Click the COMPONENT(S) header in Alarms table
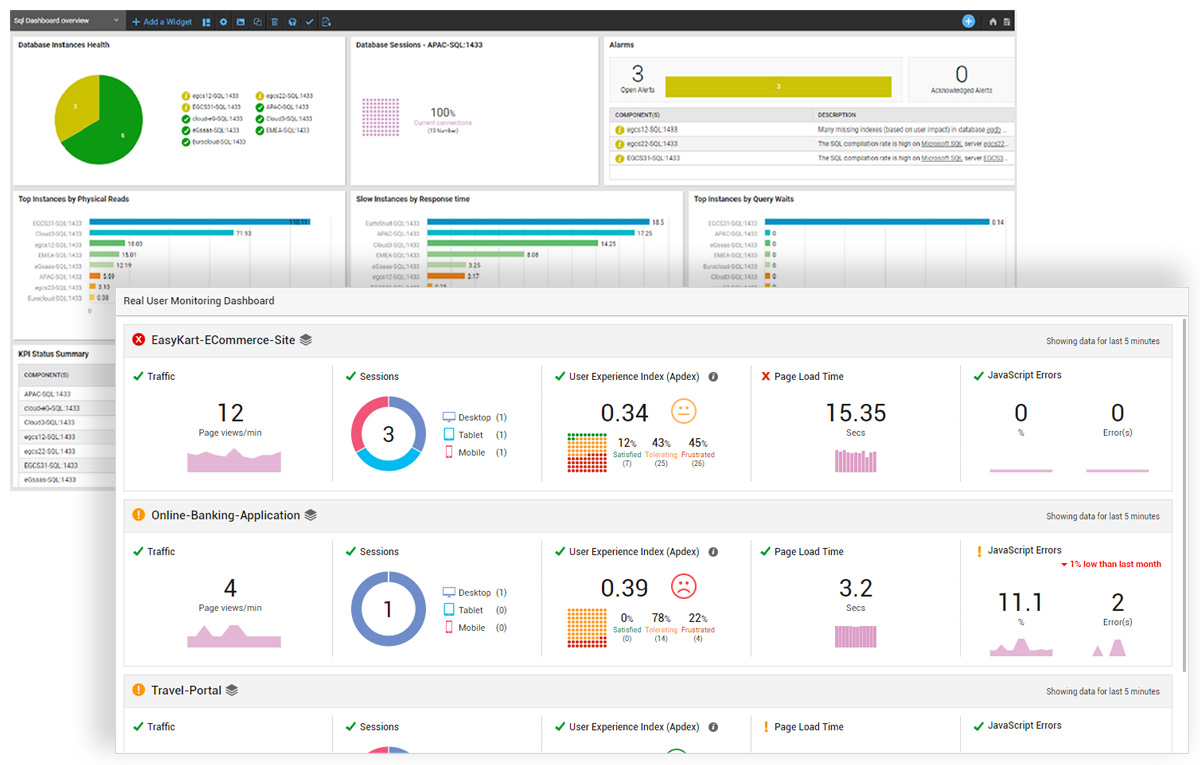This screenshot has height=765, width=1200. [637, 115]
